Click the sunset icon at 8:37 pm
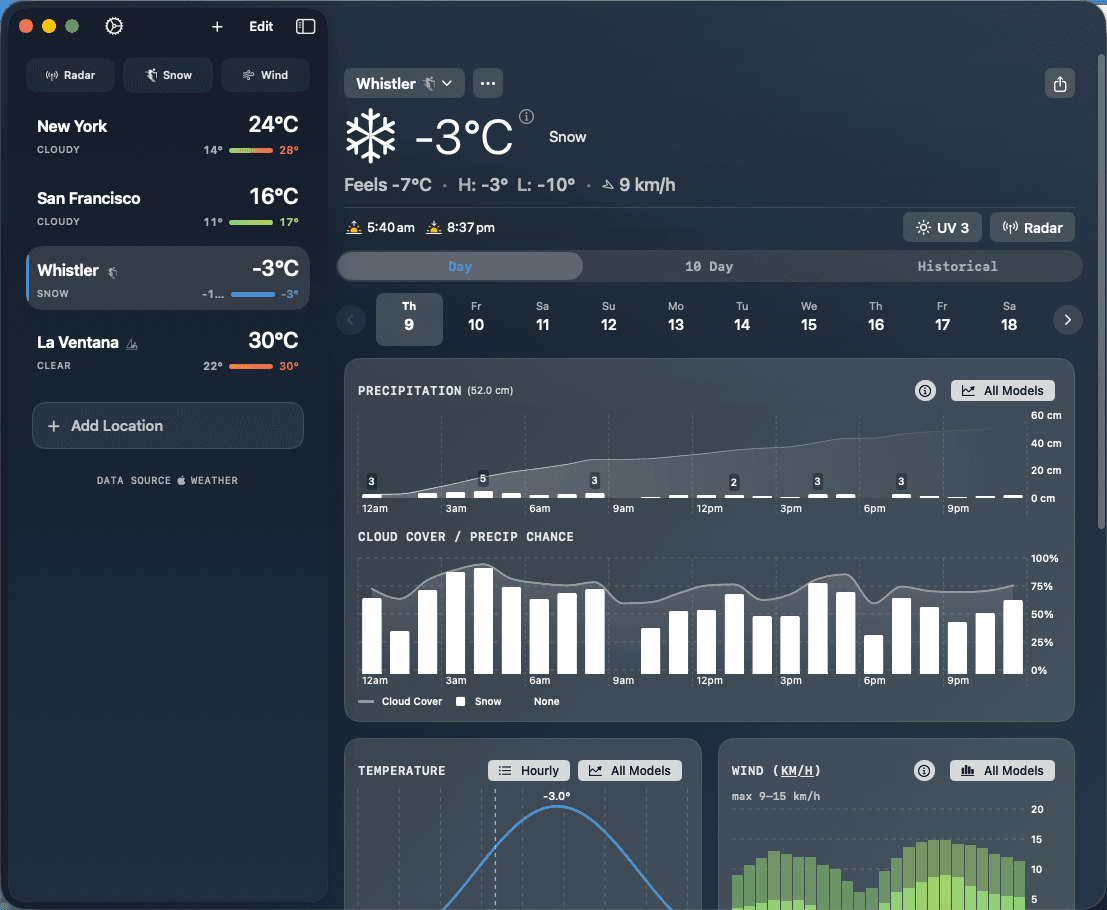1107x910 pixels. pos(433,227)
